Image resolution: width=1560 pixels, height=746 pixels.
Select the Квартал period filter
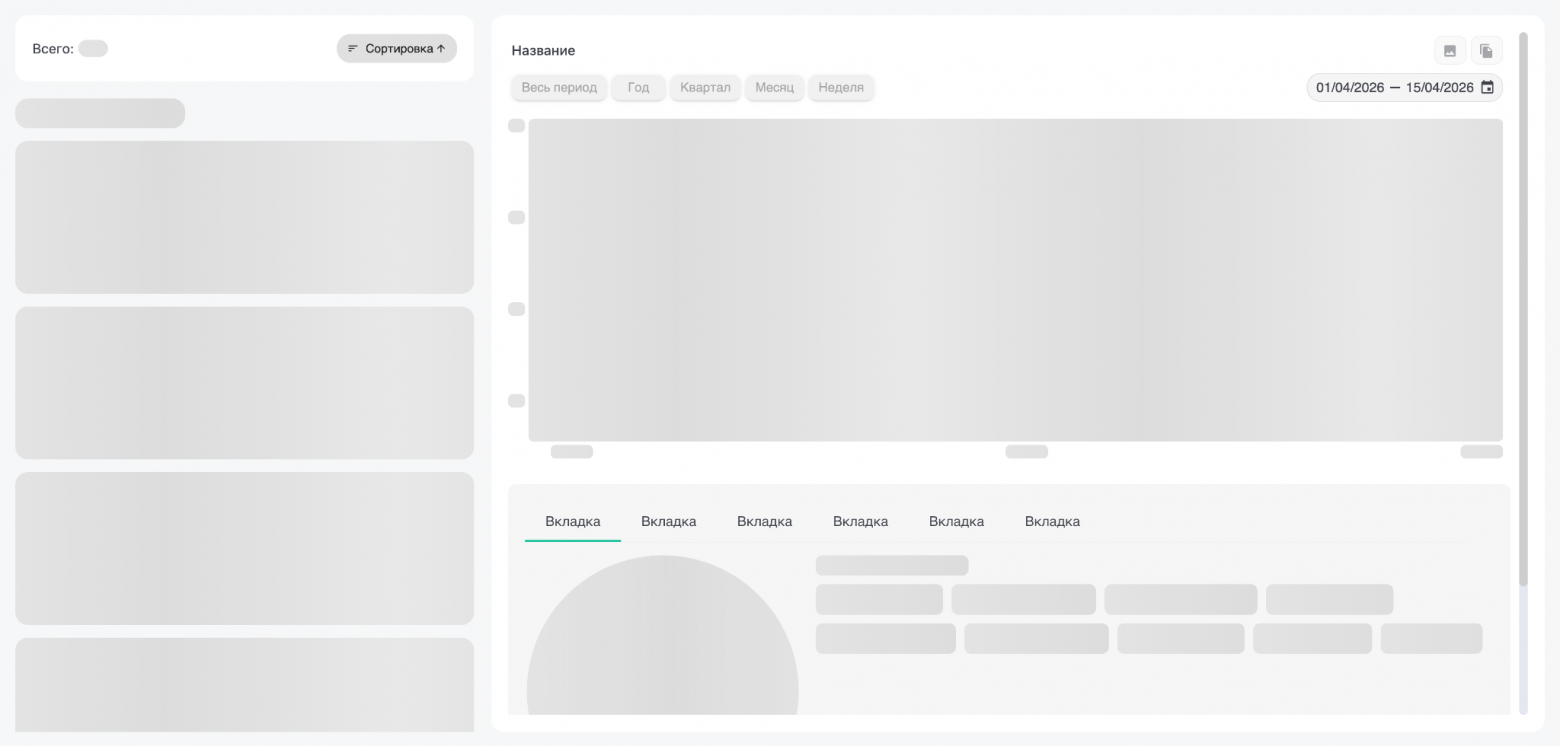[705, 88]
